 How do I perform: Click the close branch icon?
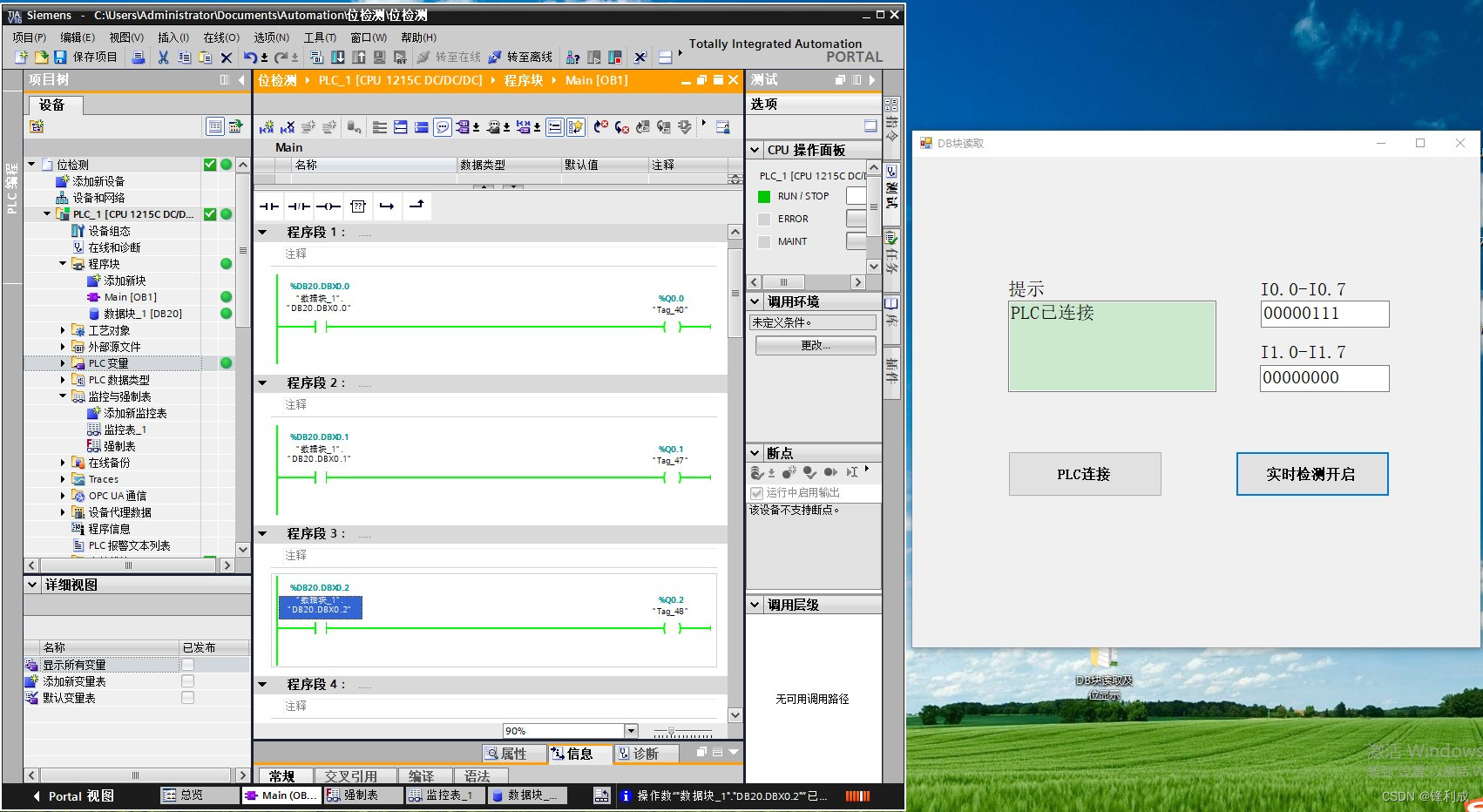(x=416, y=206)
